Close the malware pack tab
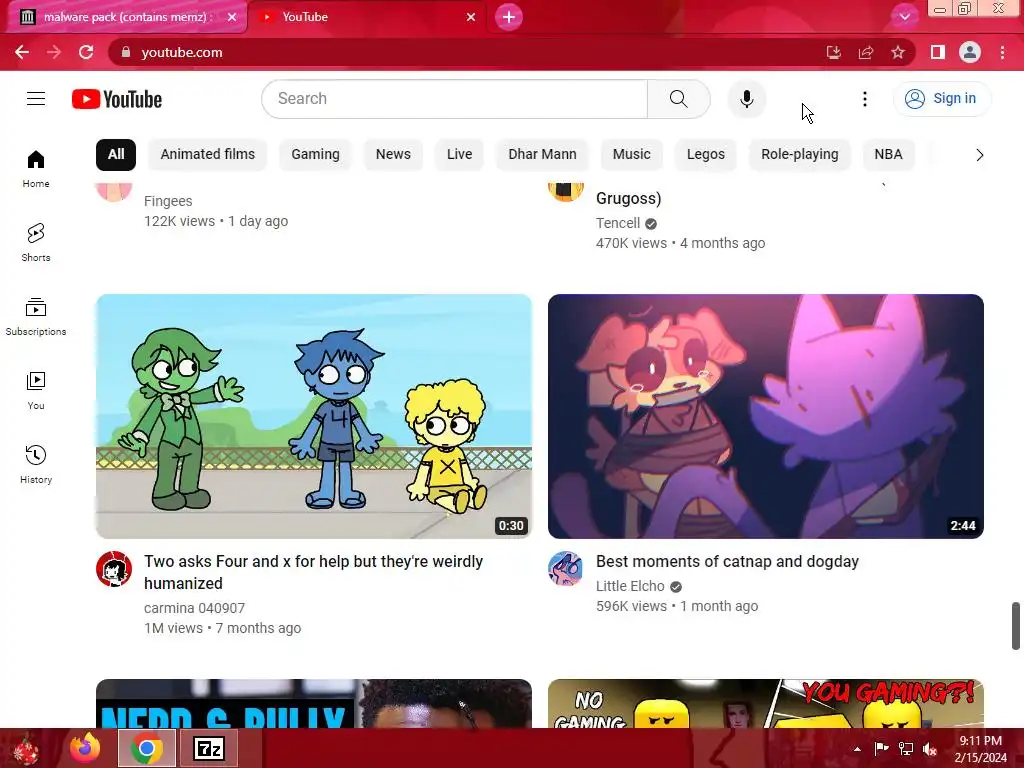The image size is (1024, 768). click(x=232, y=17)
